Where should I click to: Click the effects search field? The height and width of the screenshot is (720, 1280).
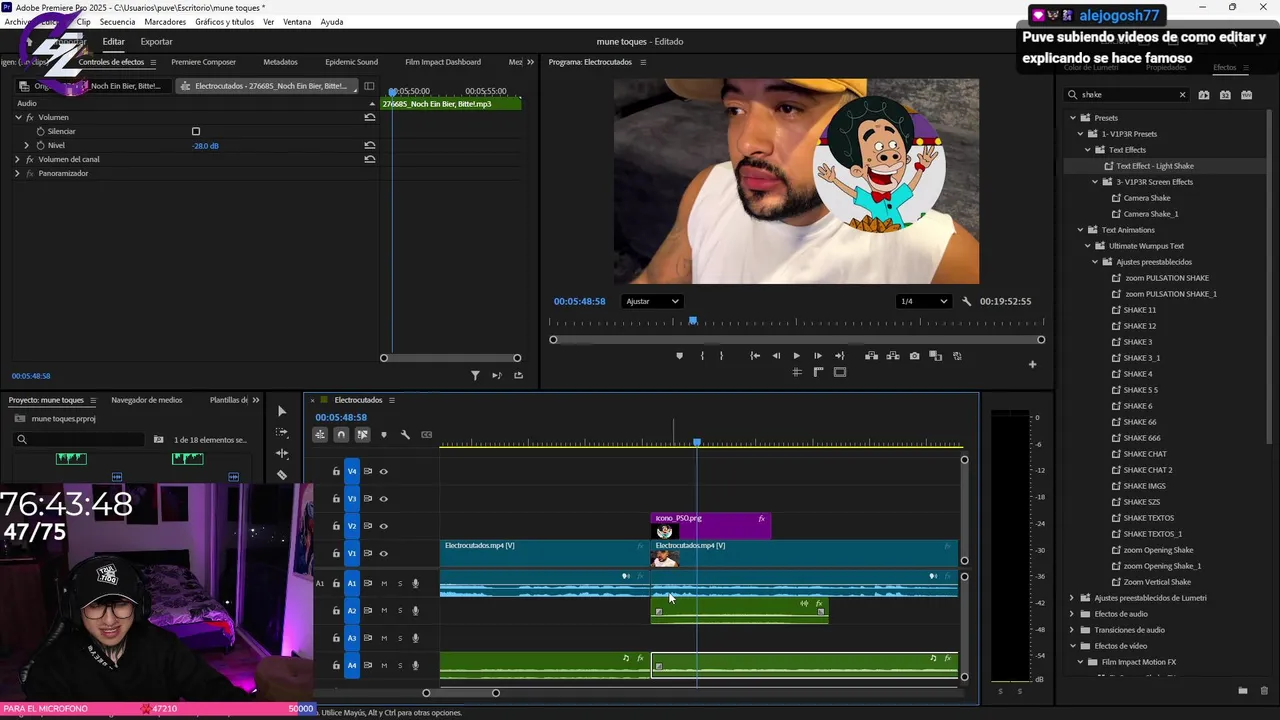point(1127,95)
